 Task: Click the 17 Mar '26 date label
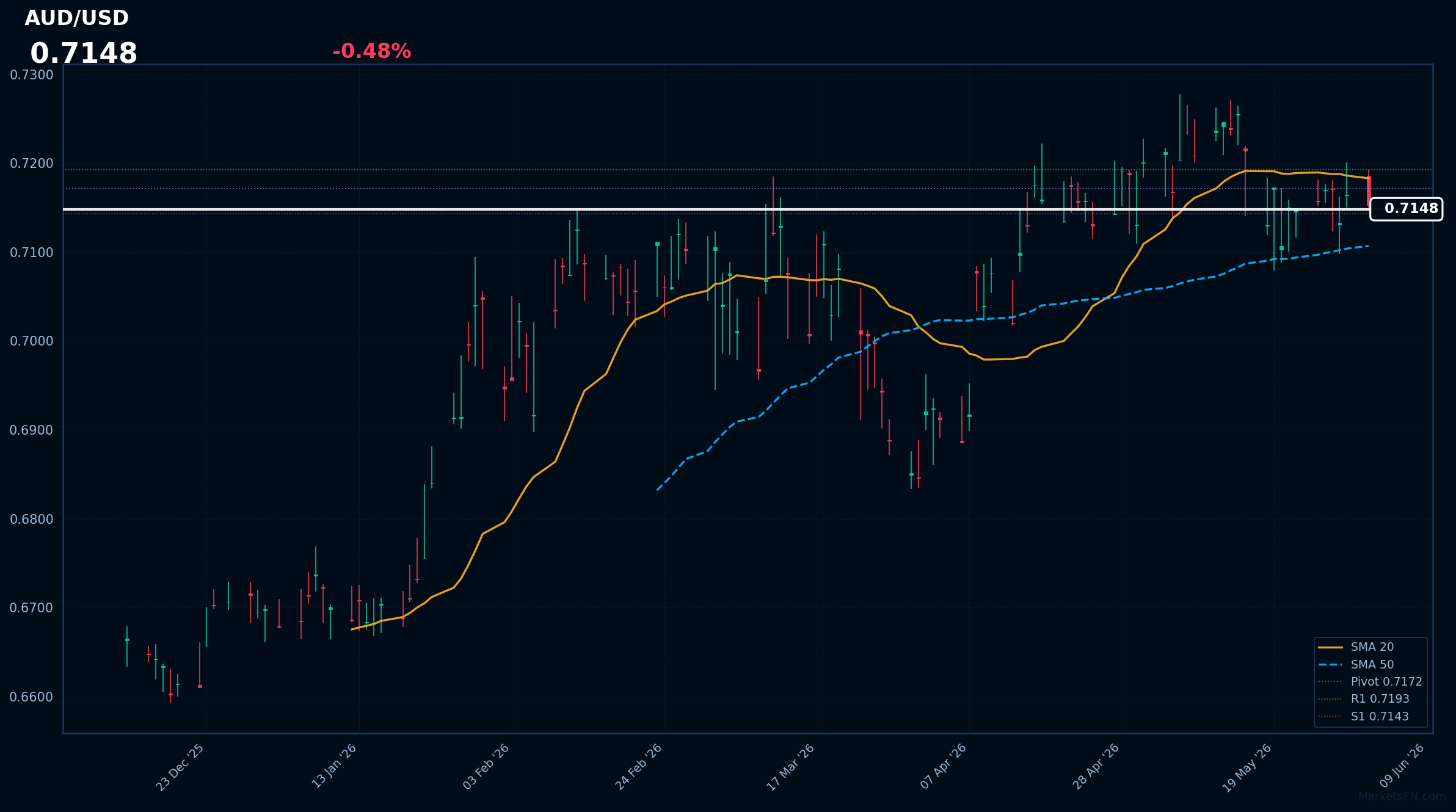(x=791, y=767)
